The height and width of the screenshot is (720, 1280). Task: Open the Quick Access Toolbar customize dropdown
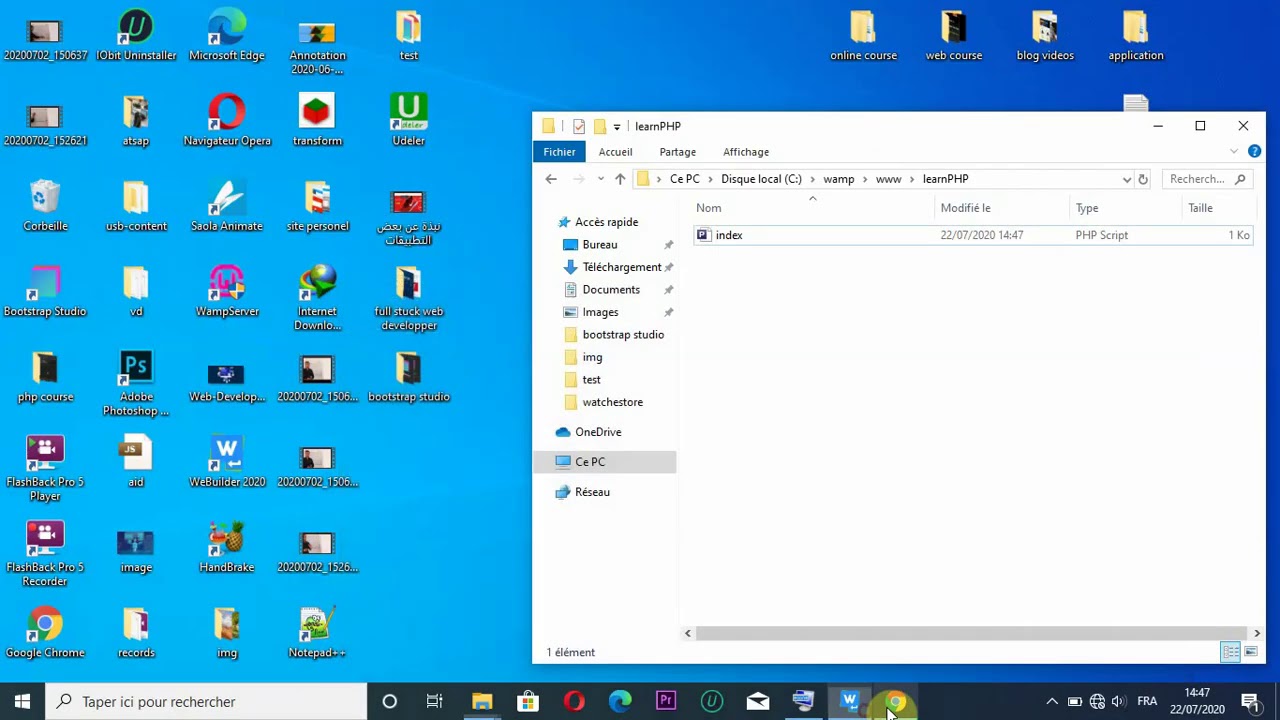(x=617, y=127)
